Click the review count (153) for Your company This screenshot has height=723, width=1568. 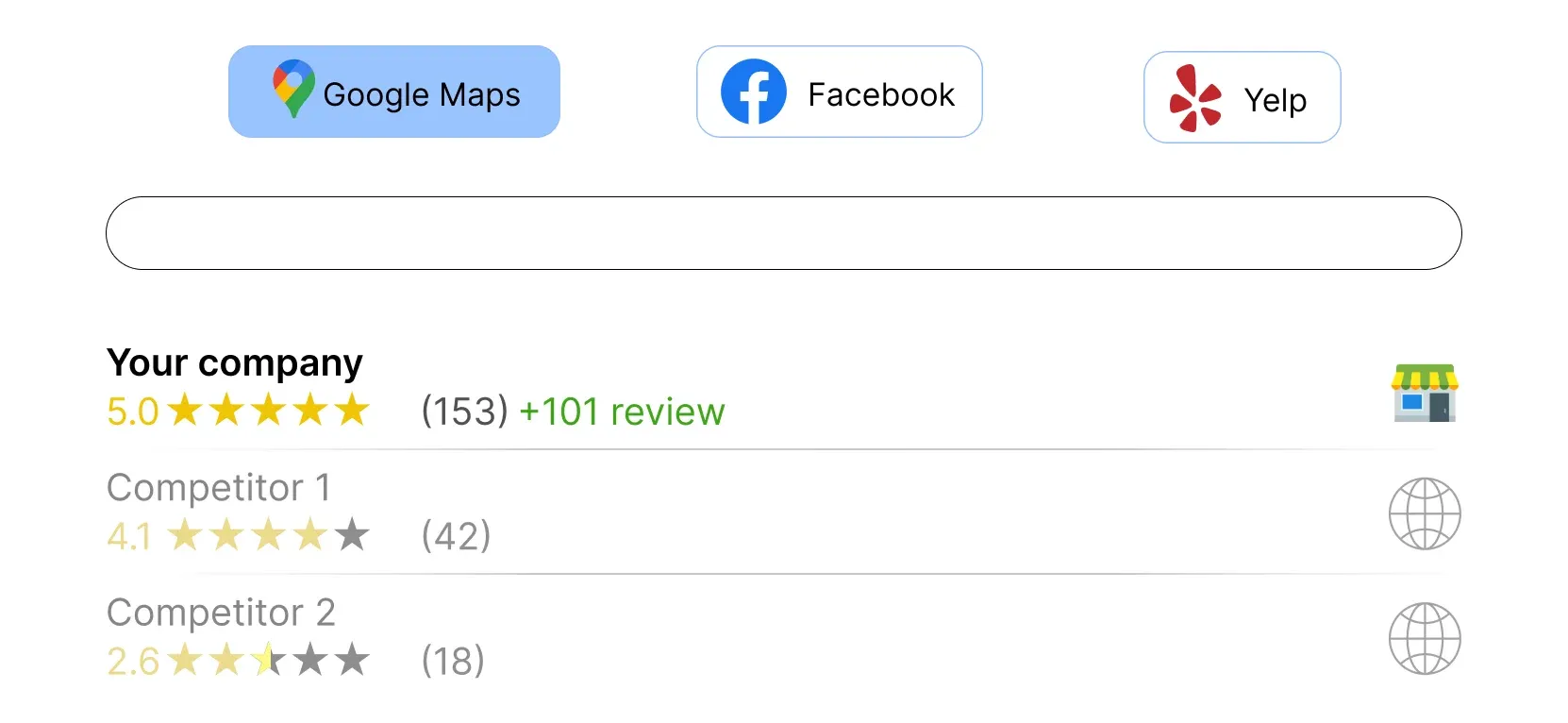464,411
